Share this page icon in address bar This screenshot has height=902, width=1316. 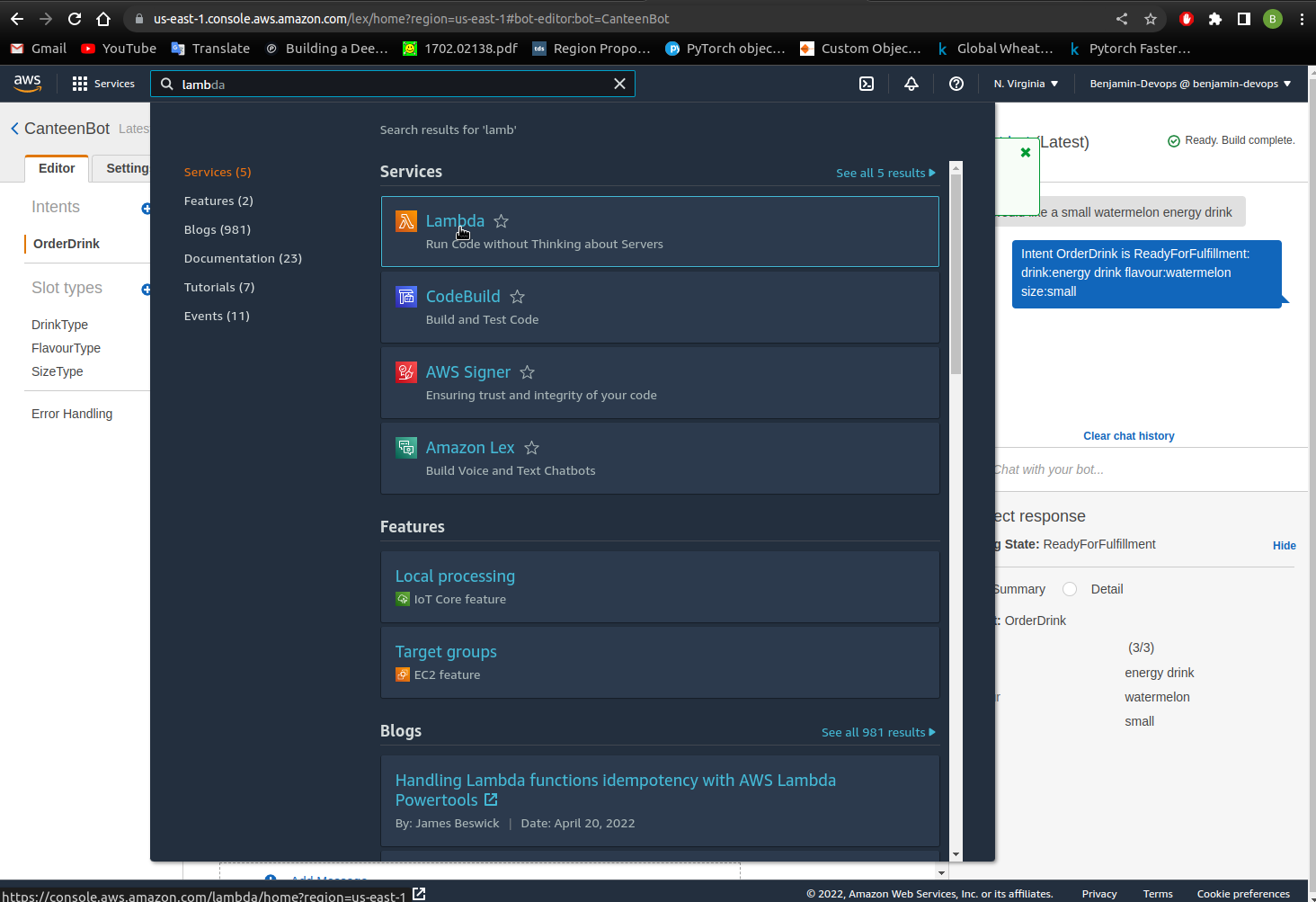(1122, 19)
